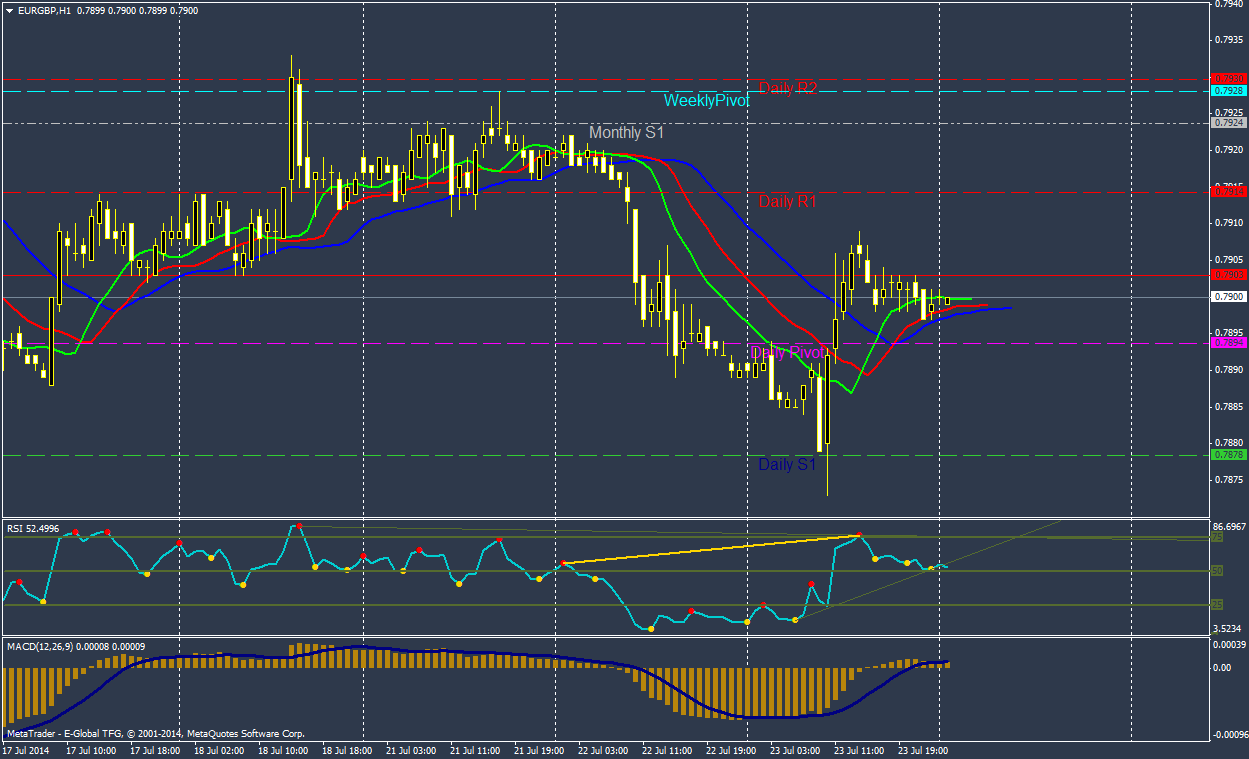Image resolution: width=1249 pixels, height=759 pixels.
Task: Click the 21 Jul 19:00 time axis label
Action: tap(538, 749)
